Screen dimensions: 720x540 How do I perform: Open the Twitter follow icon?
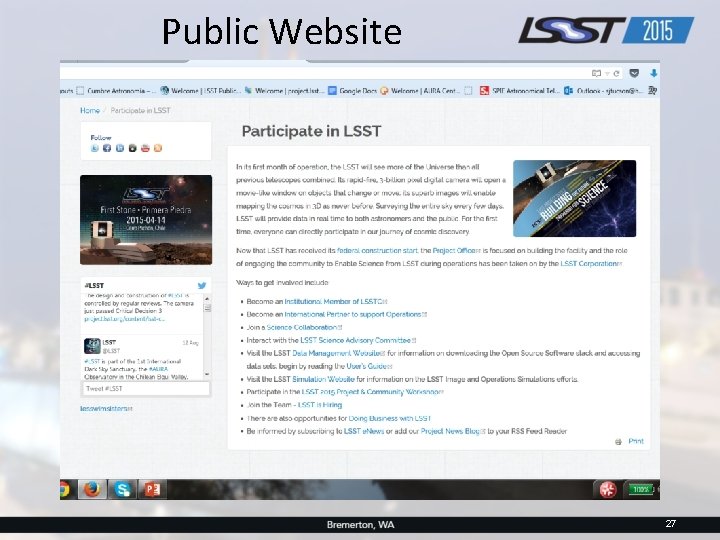click(x=95, y=148)
